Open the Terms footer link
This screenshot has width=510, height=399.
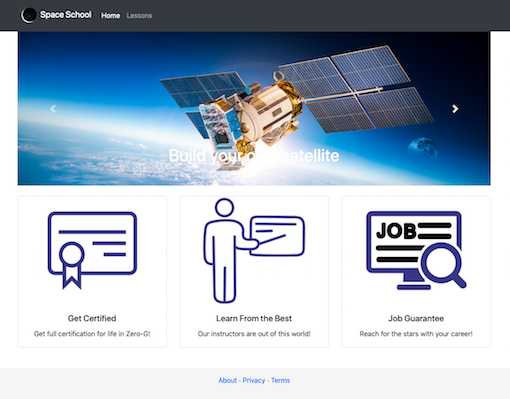point(280,380)
